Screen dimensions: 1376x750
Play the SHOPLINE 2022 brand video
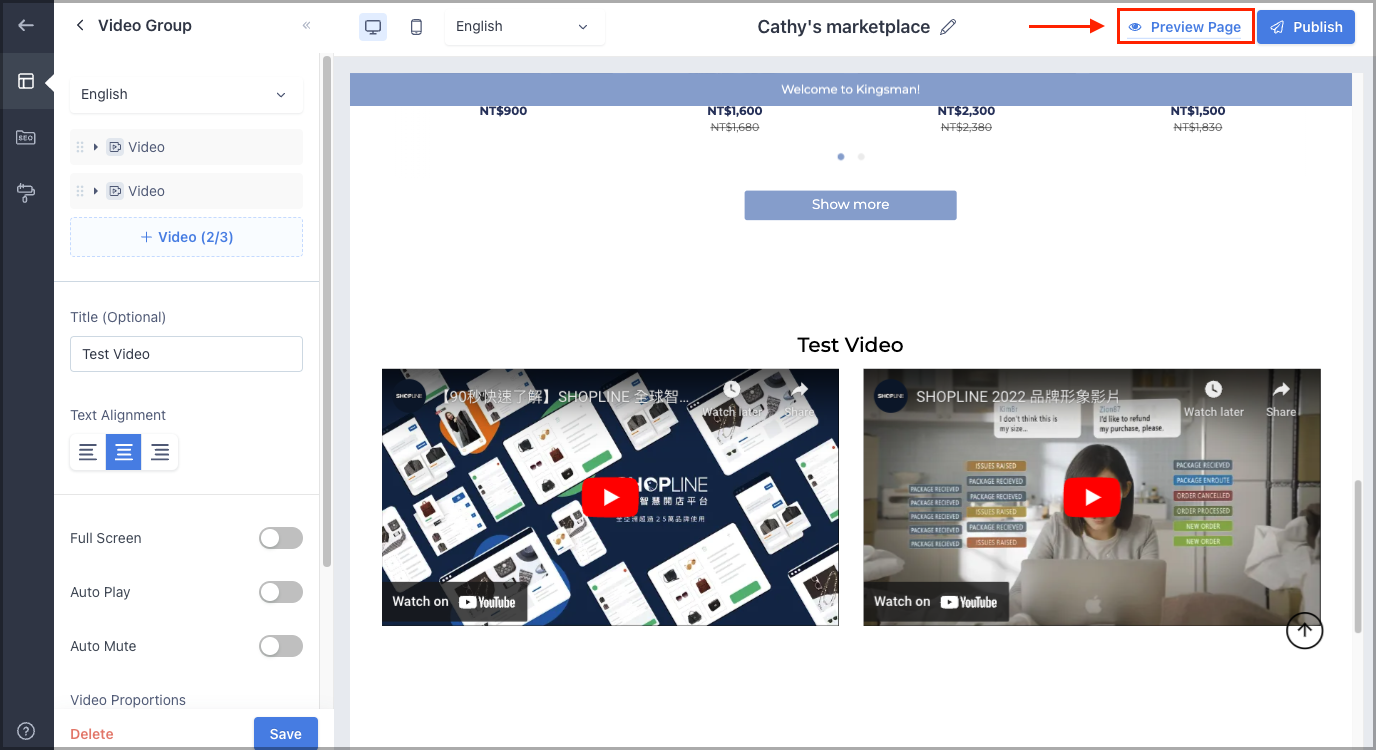pos(1092,498)
